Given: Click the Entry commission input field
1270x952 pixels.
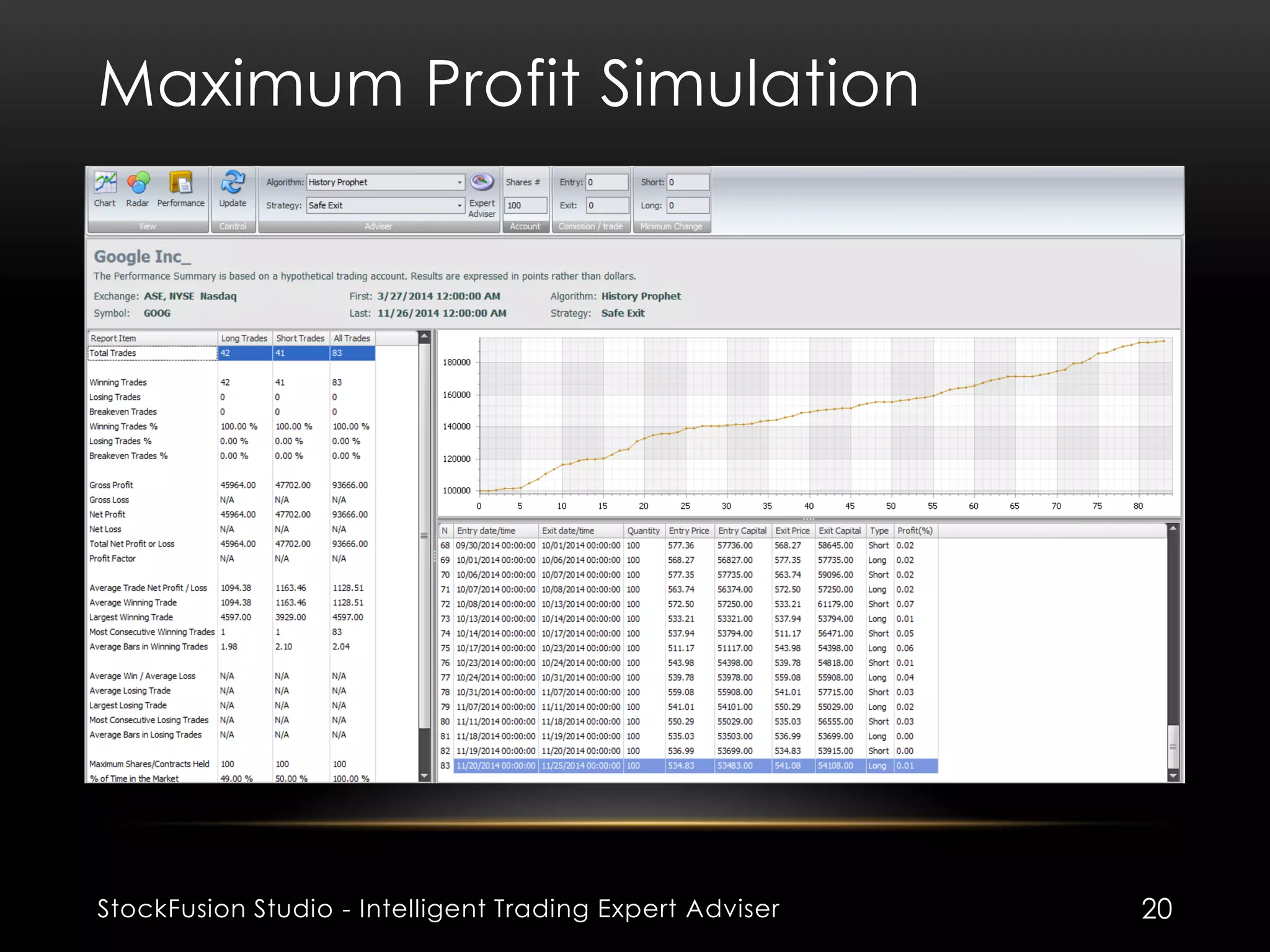Looking at the screenshot, I should click(607, 182).
